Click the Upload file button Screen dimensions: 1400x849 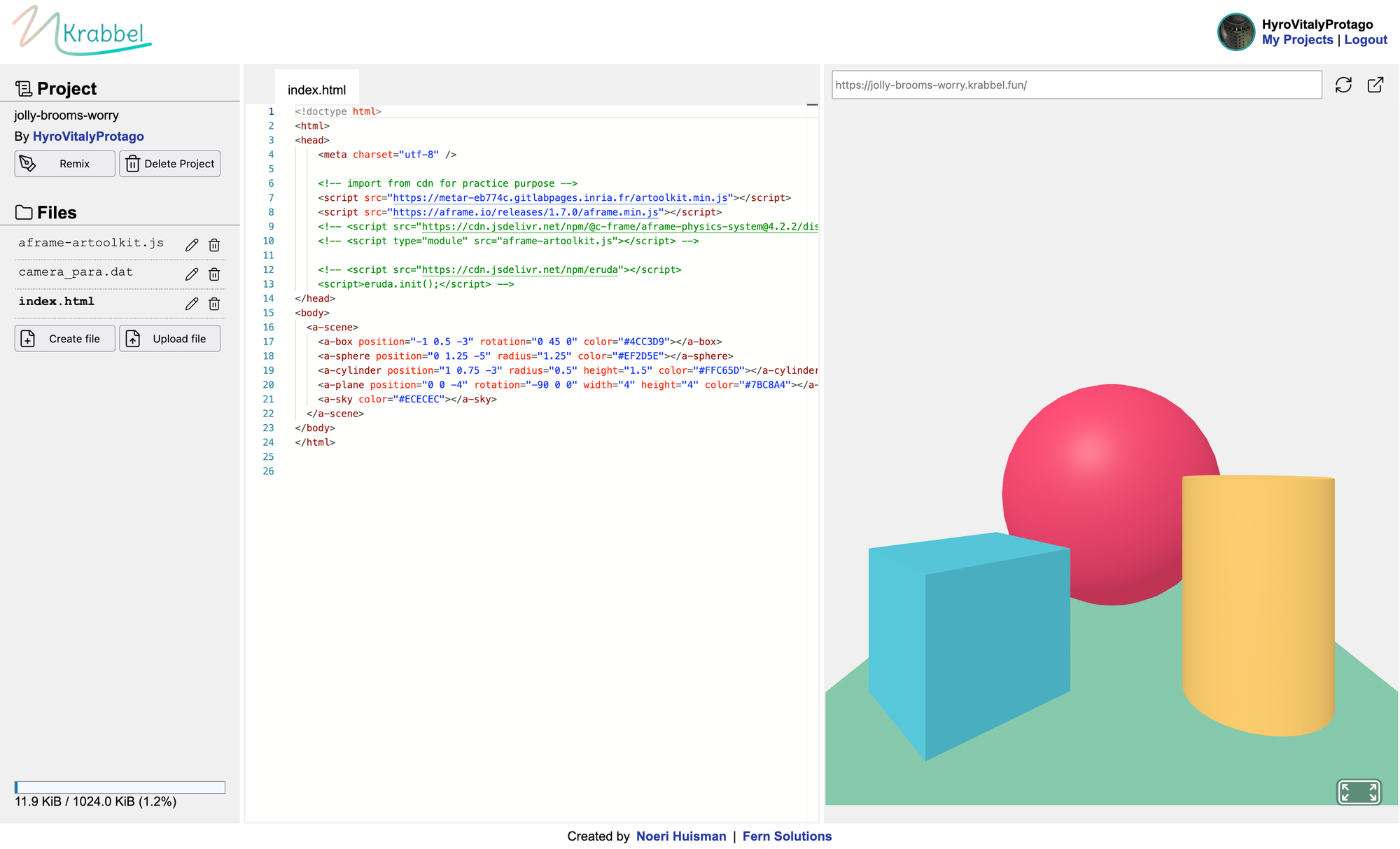(169, 339)
